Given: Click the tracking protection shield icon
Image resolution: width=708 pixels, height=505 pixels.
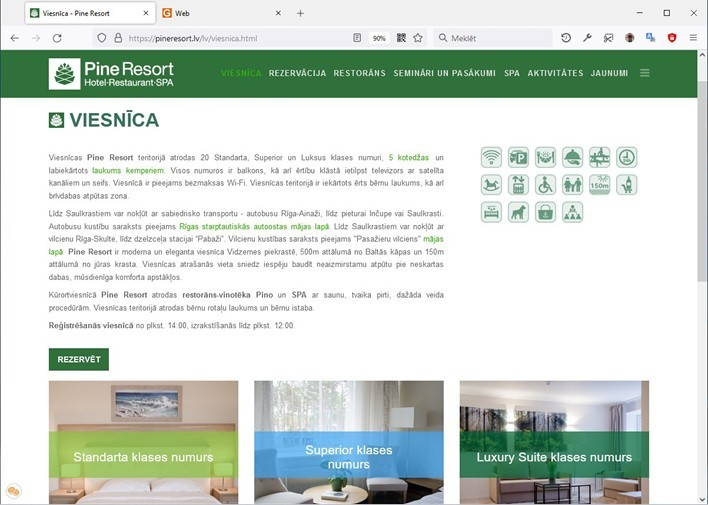Looking at the screenshot, I should [102, 38].
